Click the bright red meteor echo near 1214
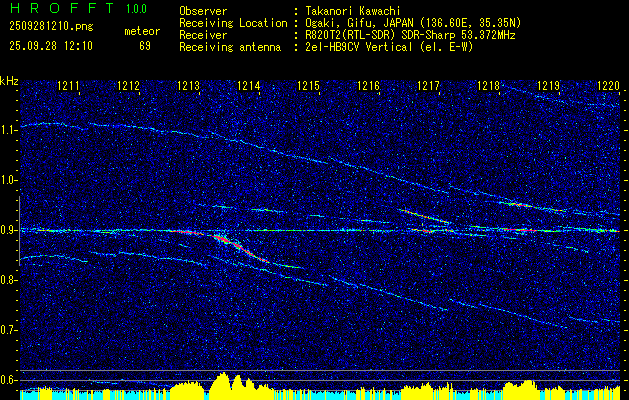 coord(241,248)
